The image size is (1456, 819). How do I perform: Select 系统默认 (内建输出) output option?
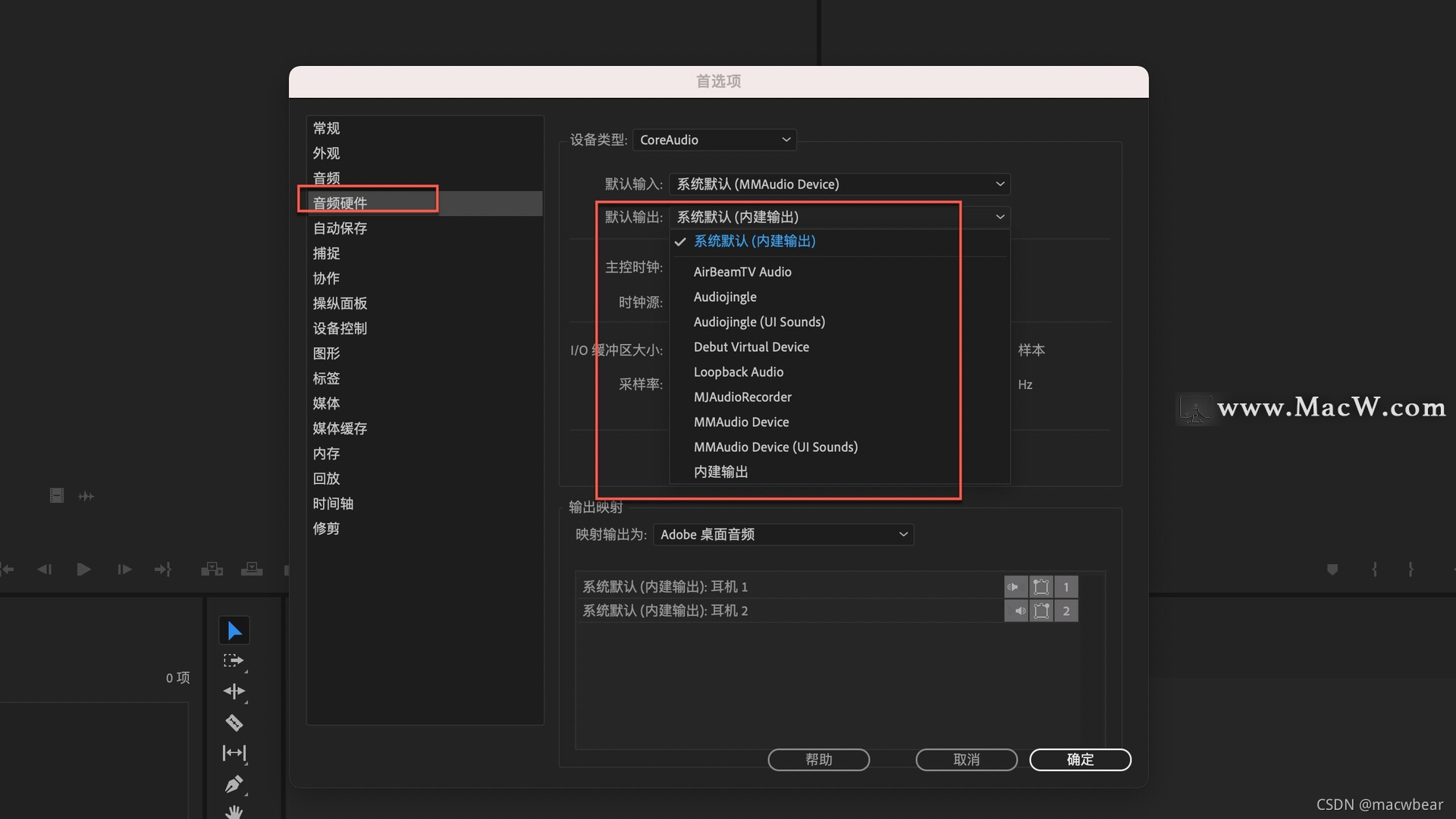[x=754, y=241]
